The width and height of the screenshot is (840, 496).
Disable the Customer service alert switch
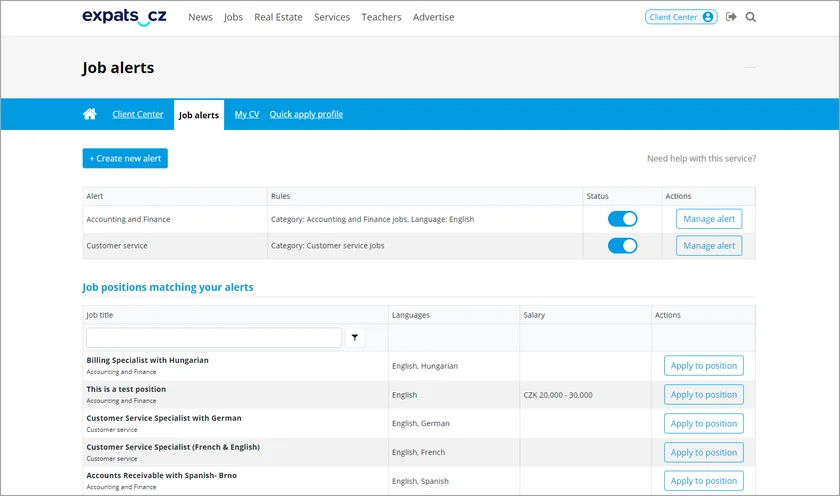click(x=622, y=246)
